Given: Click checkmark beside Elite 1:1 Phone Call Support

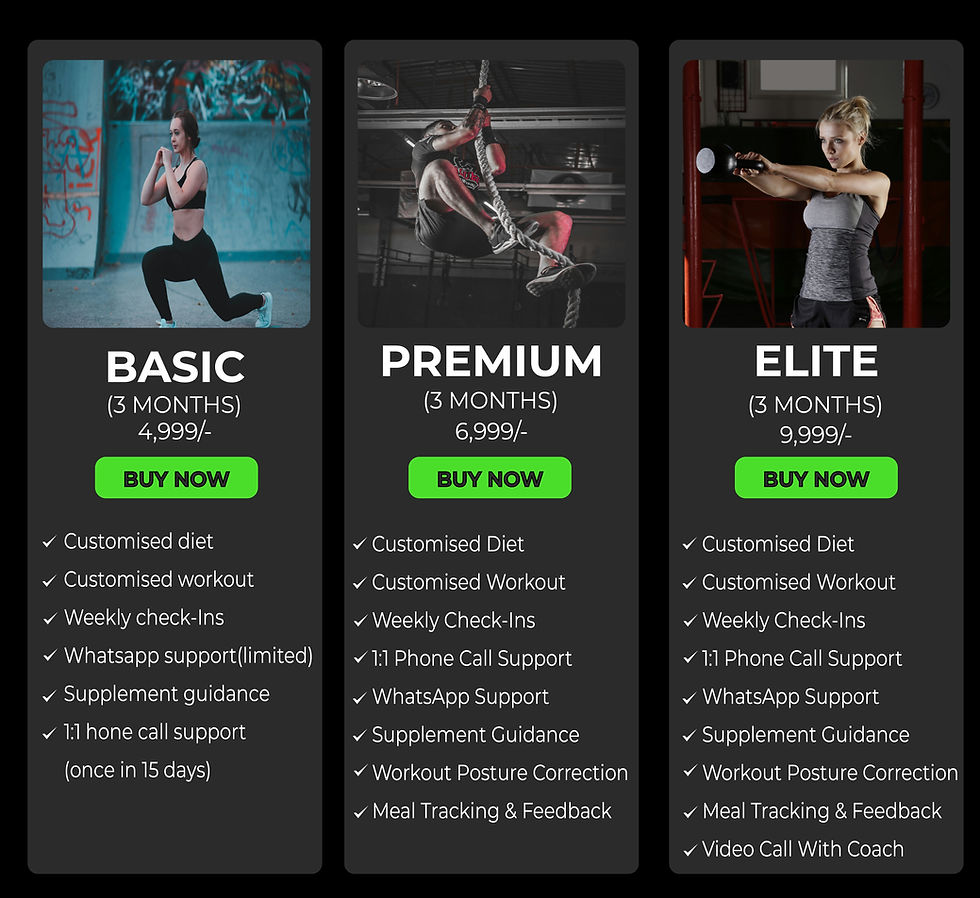Looking at the screenshot, I should (689, 658).
